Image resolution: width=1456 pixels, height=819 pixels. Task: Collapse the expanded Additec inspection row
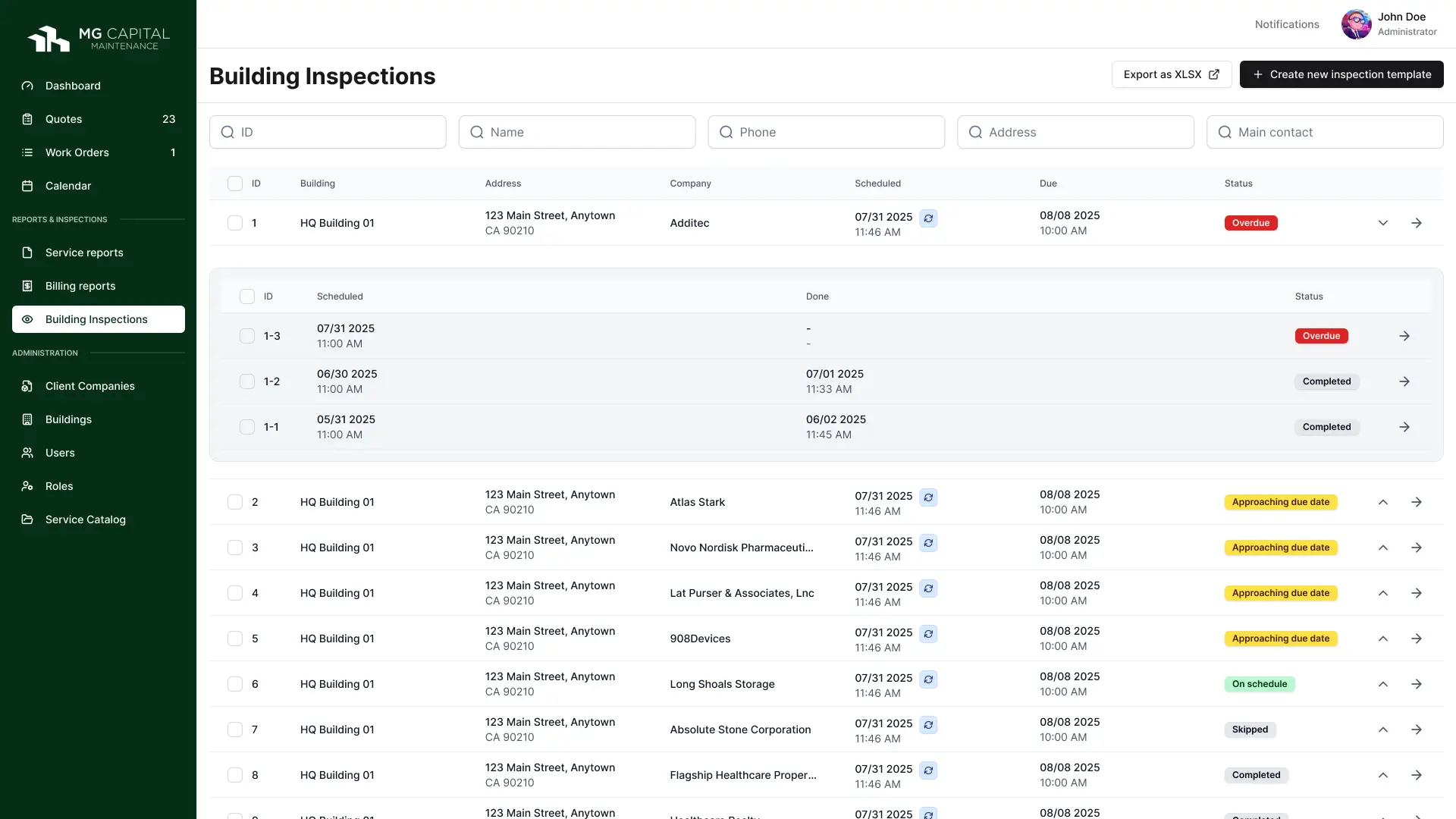pos(1382,223)
